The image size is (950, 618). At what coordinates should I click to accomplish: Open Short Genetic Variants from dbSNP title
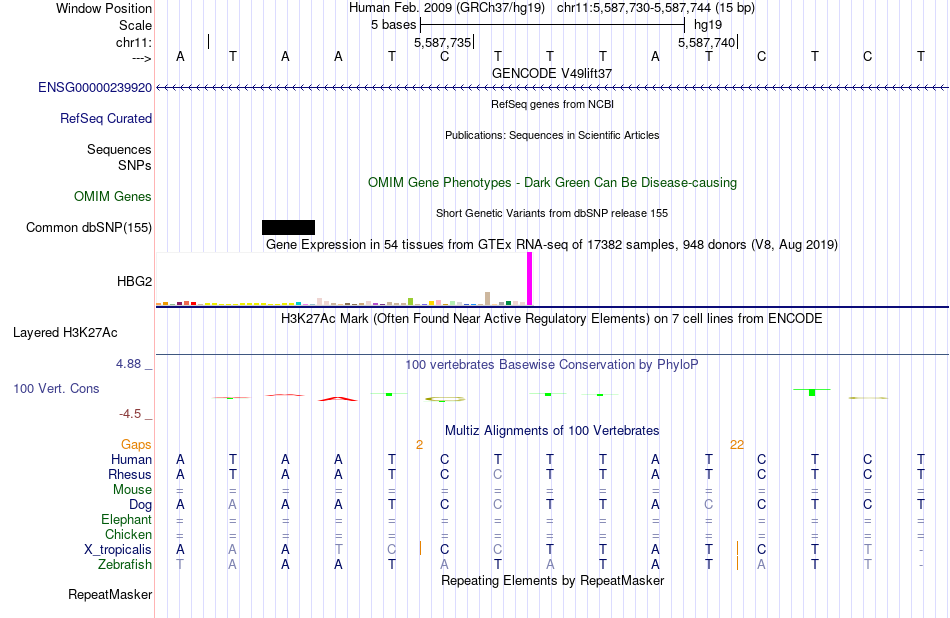552,213
